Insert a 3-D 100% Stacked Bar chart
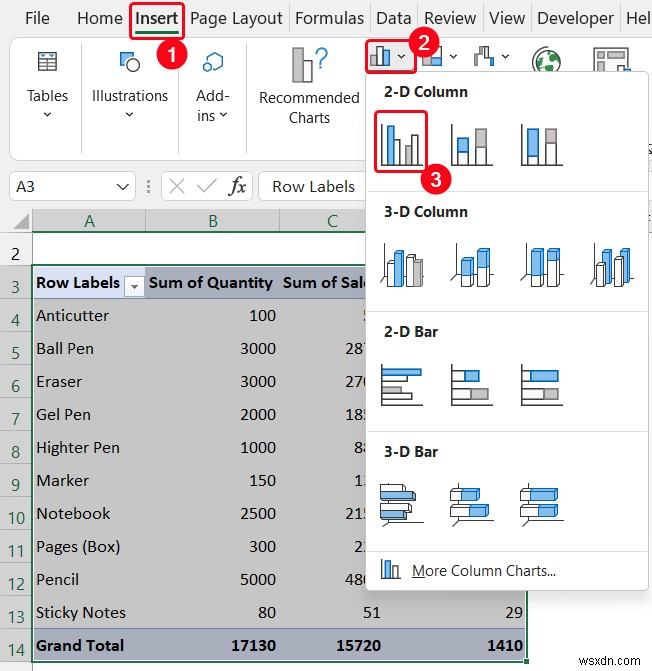This screenshot has height=671, width=652. pyautogui.click(x=541, y=505)
